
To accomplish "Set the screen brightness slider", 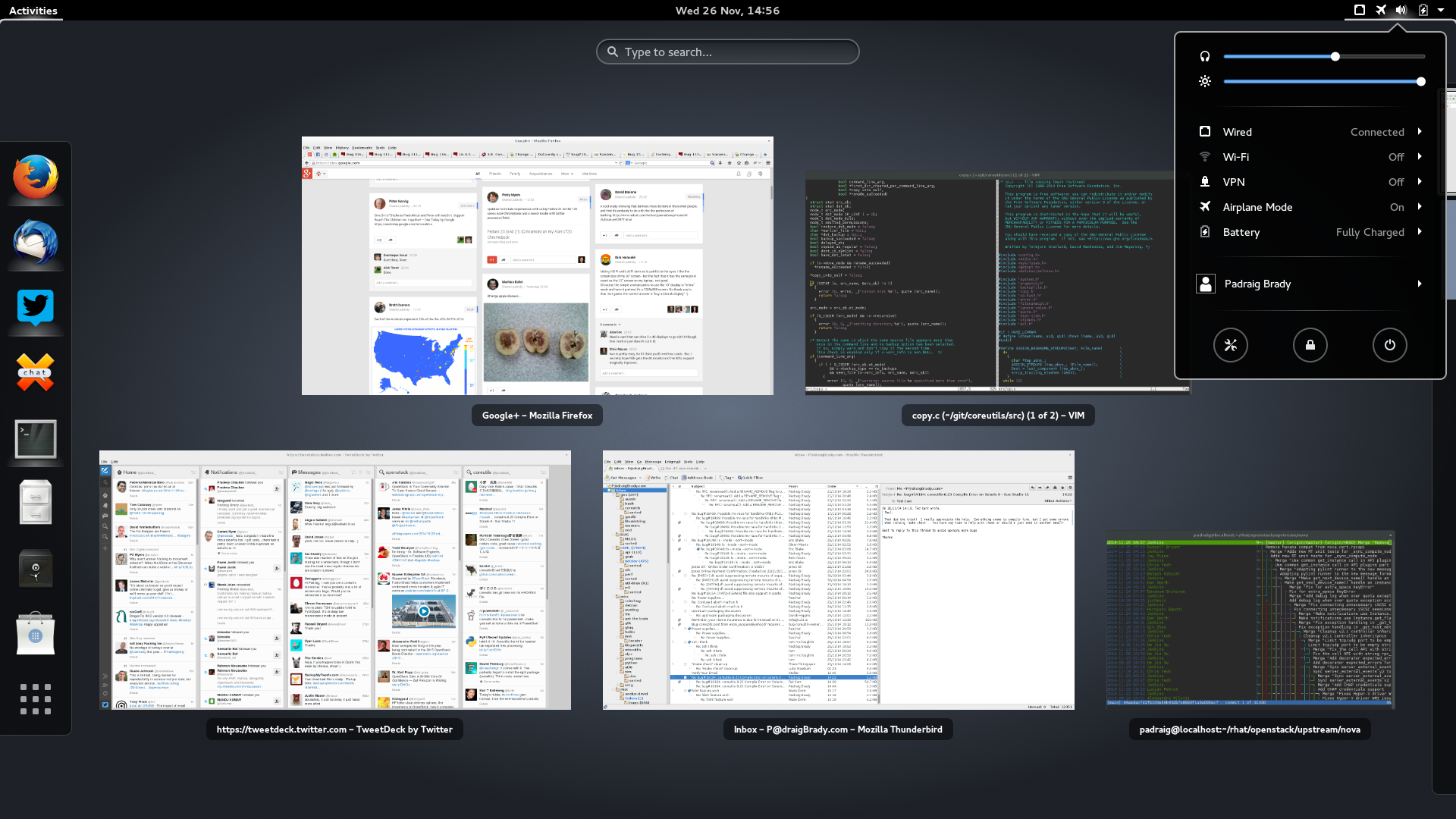I will pyautogui.click(x=1324, y=81).
